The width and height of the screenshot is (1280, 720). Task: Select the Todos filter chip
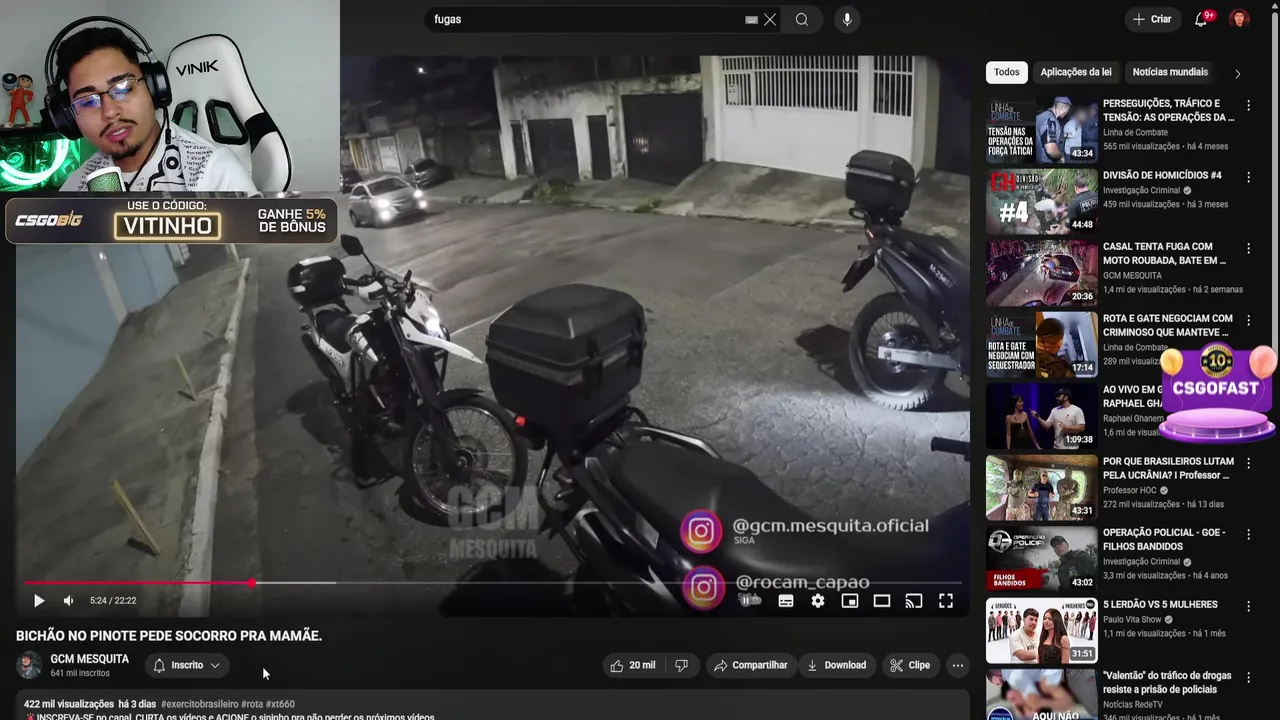[x=1007, y=72]
